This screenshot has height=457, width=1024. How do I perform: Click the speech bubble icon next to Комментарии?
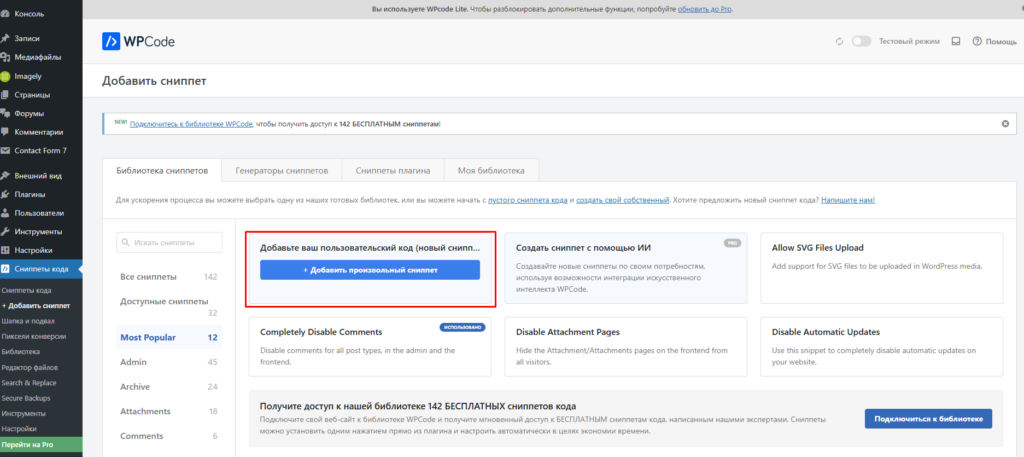(5, 132)
